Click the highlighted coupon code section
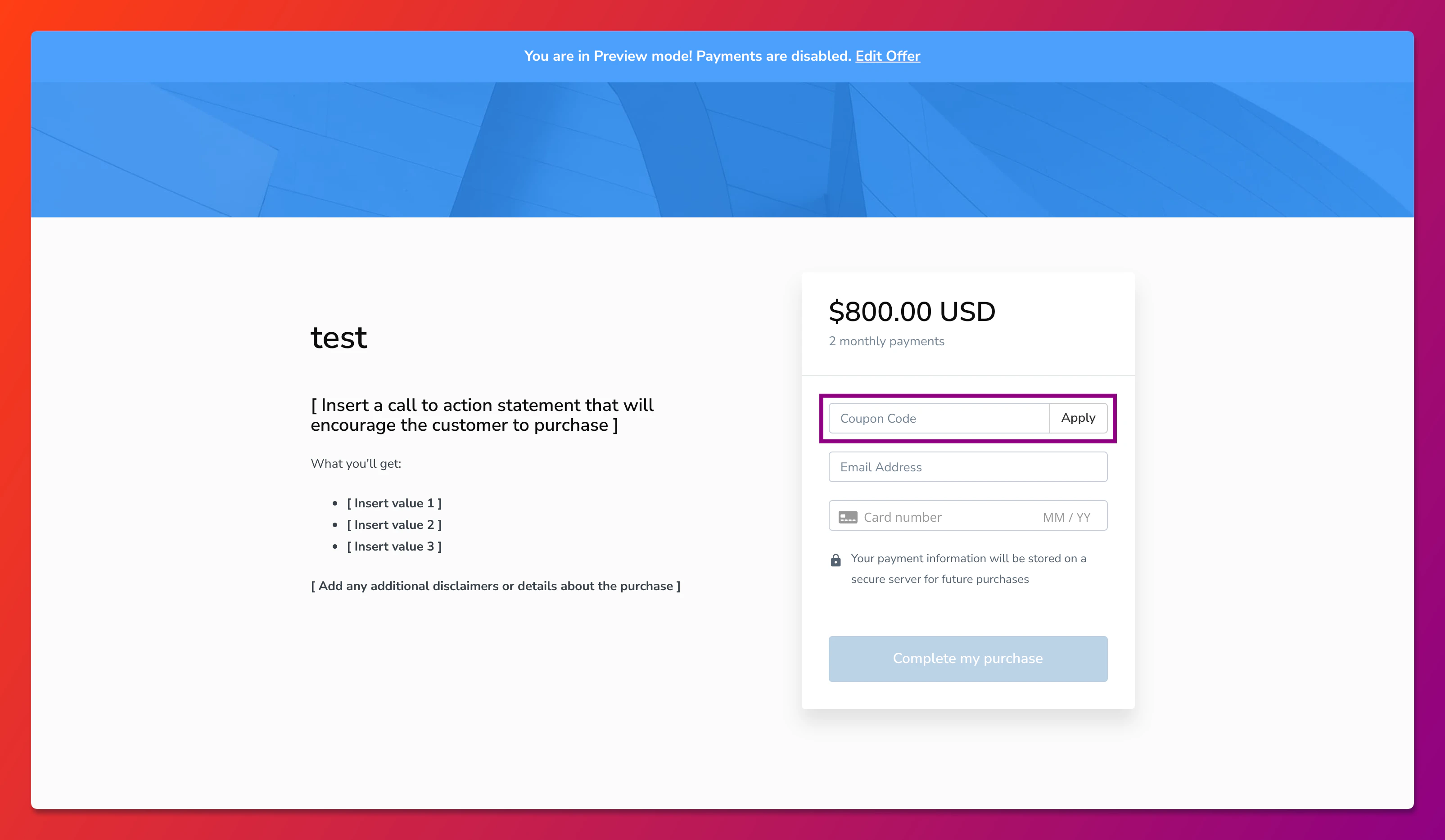Image resolution: width=1445 pixels, height=840 pixels. (967, 418)
